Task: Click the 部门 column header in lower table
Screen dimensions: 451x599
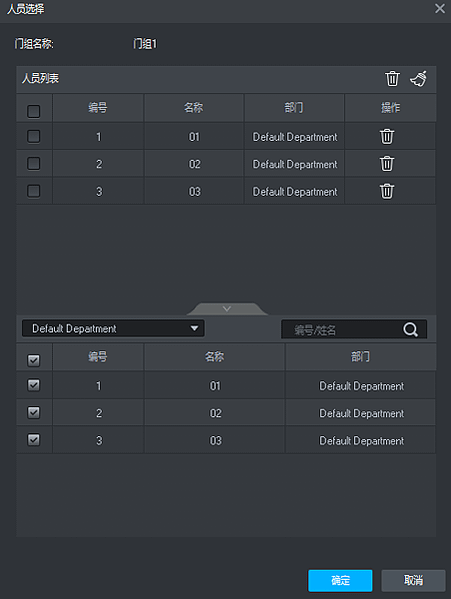Action: coord(360,357)
